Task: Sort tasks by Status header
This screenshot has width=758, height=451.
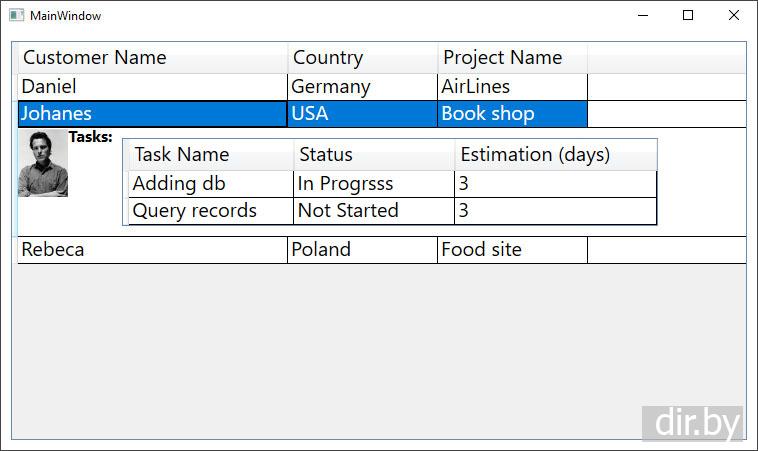Action: 326,155
